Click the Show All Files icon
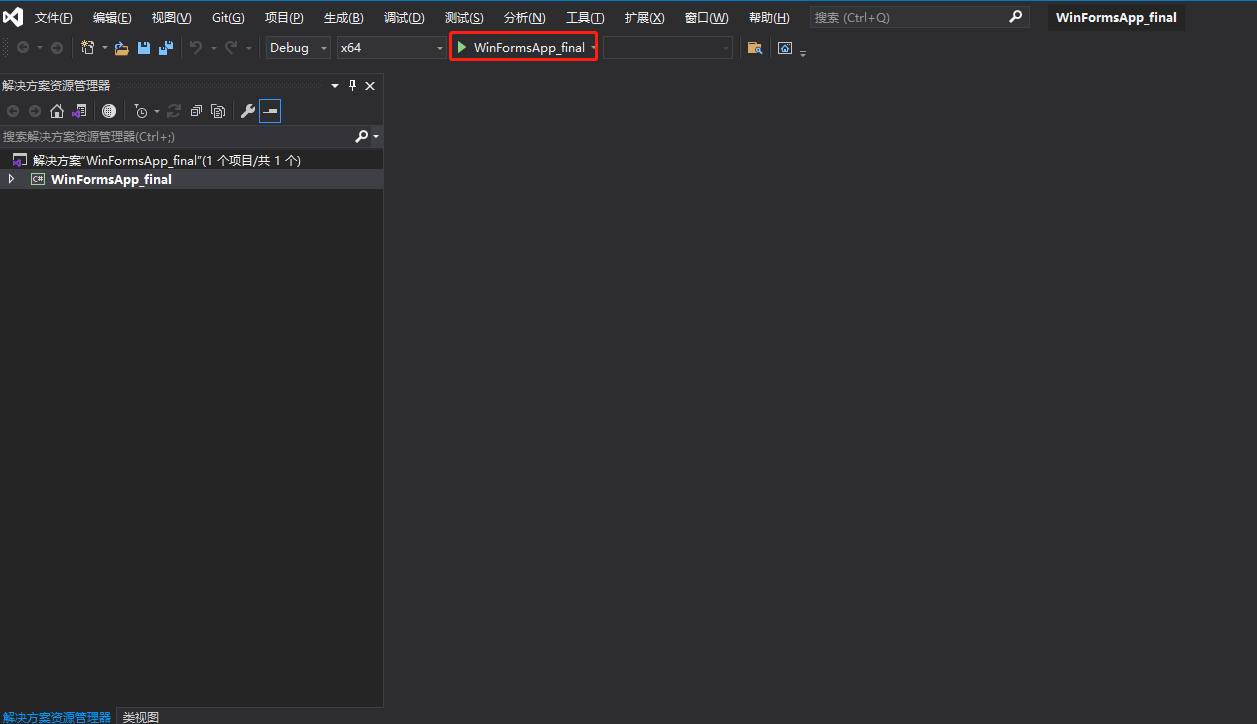 [217, 111]
